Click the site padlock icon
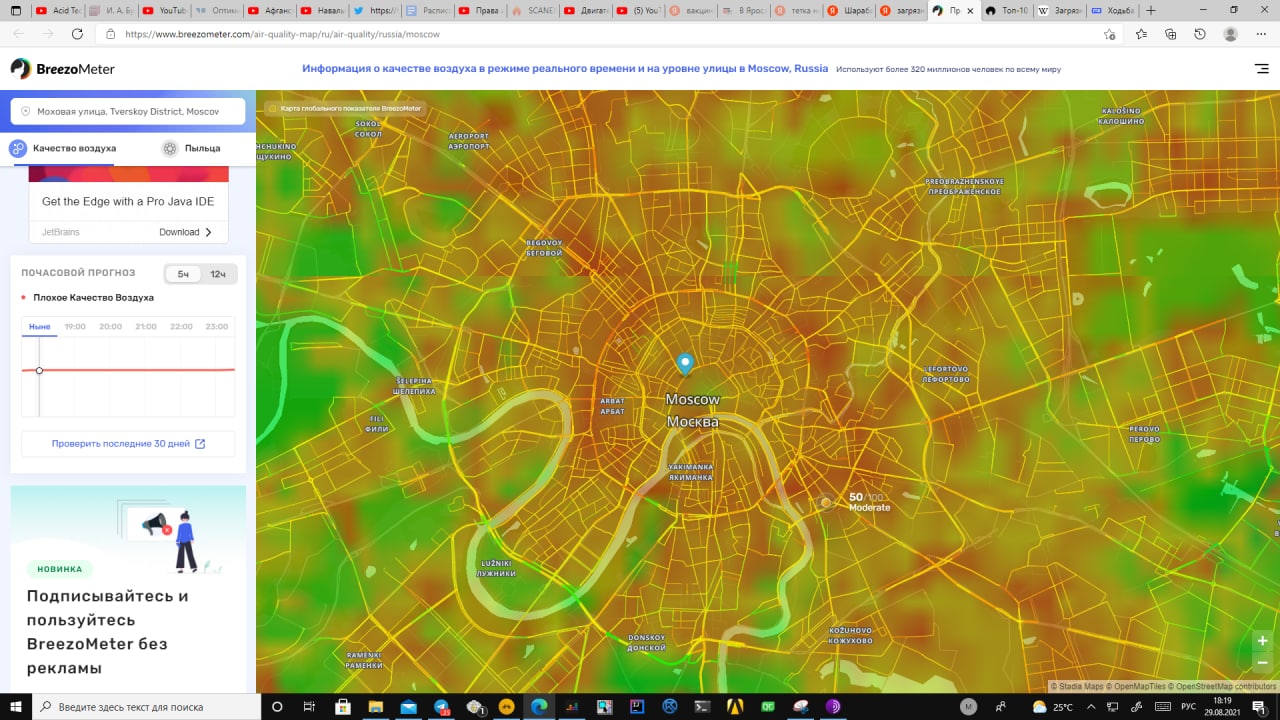Screen dimensions: 1280x720 click(111, 34)
